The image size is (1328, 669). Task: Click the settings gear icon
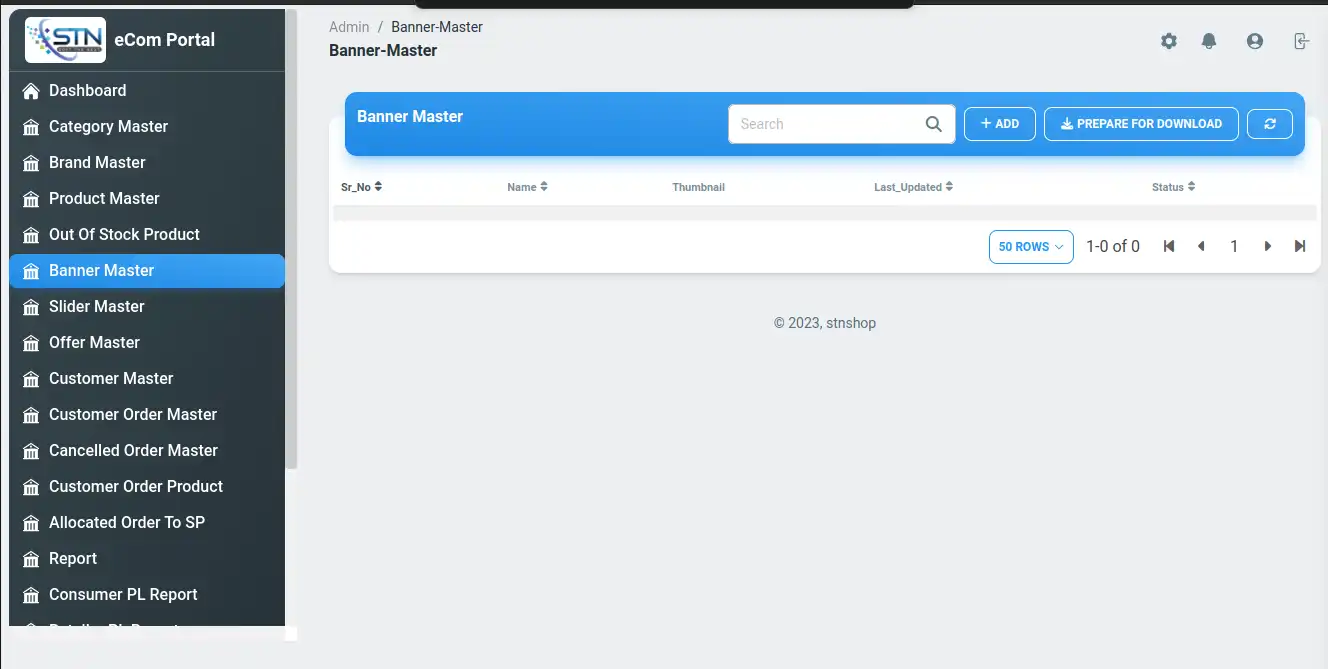[x=1168, y=41]
